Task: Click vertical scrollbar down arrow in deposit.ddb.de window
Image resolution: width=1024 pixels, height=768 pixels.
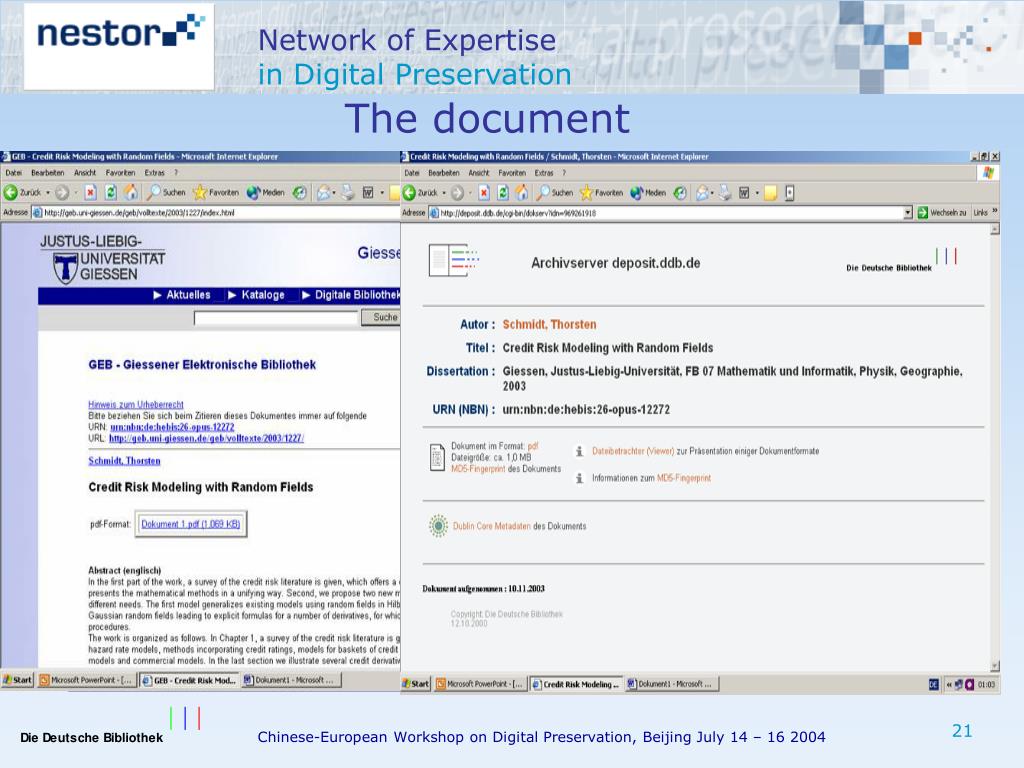Action: pos(995,667)
